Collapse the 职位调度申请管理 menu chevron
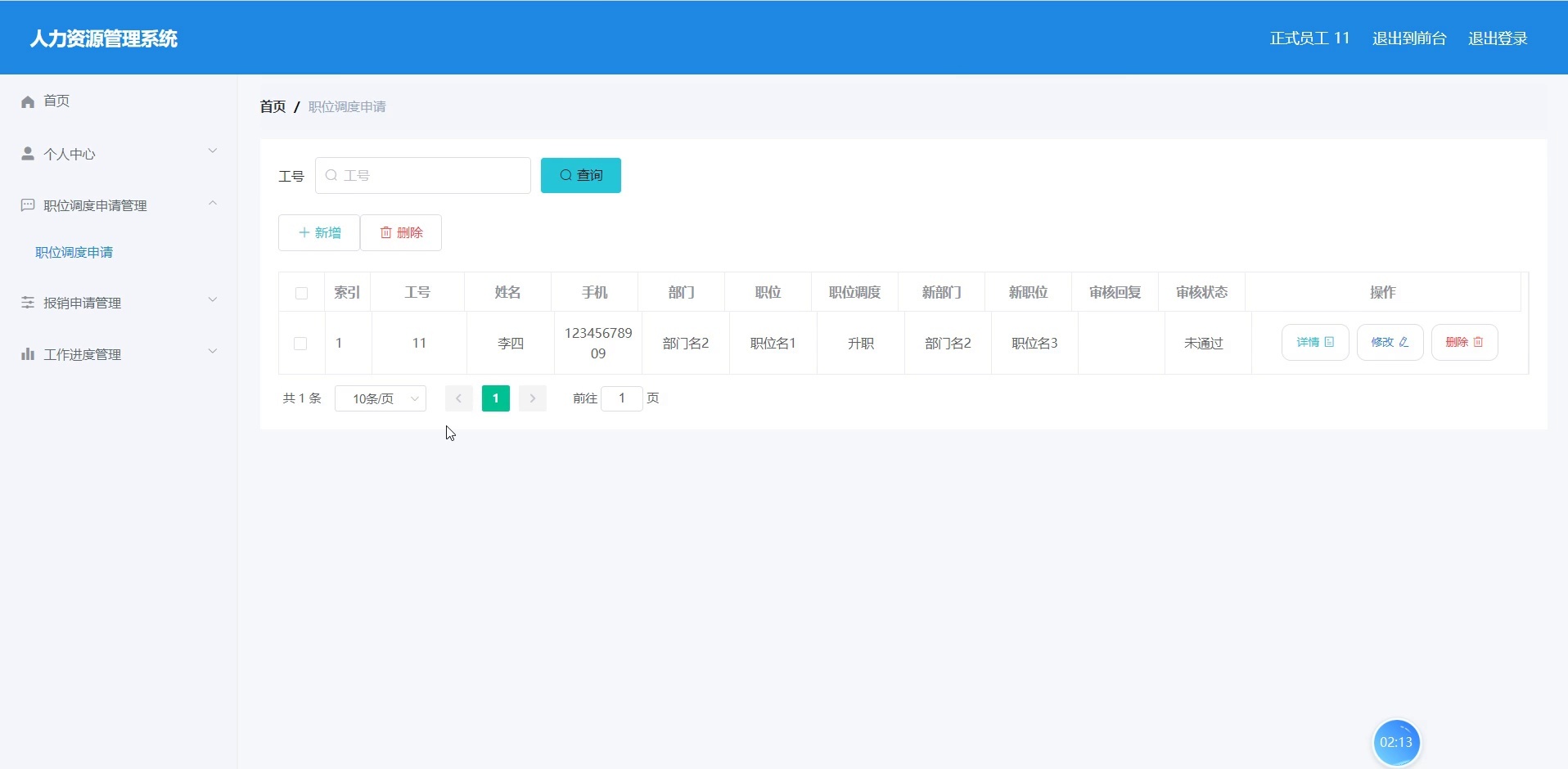 (x=213, y=203)
